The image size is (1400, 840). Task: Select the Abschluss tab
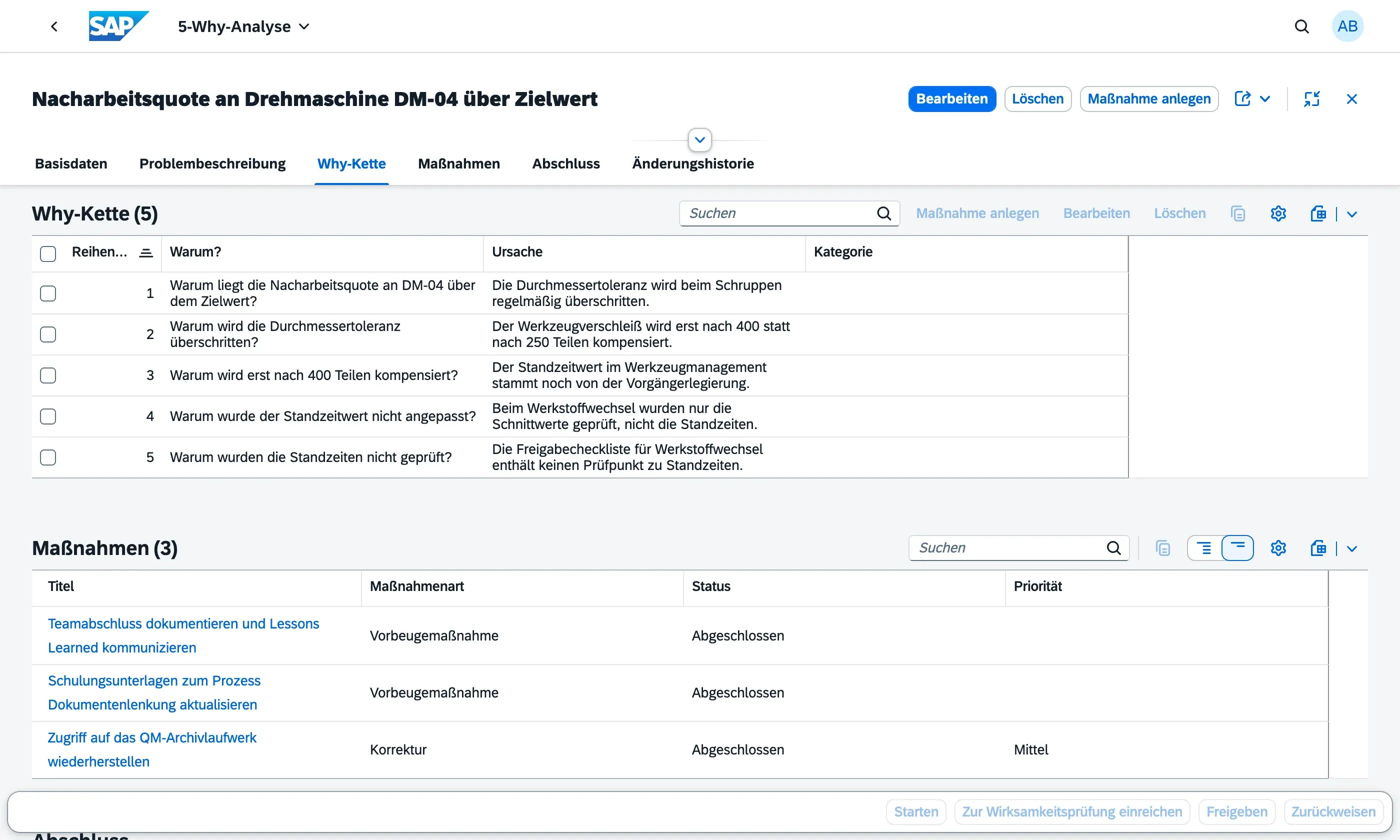click(x=566, y=163)
